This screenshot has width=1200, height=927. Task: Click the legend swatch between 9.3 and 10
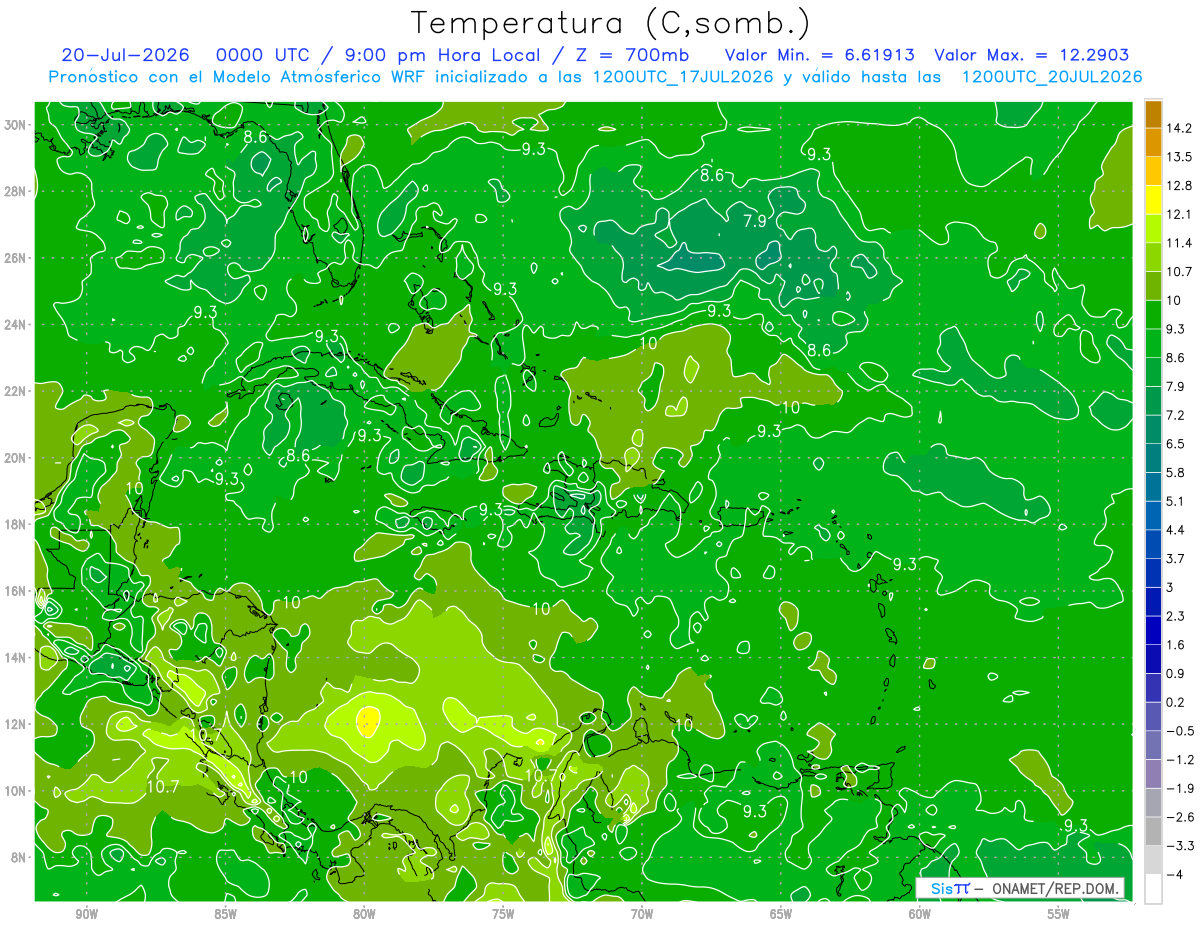(1153, 315)
